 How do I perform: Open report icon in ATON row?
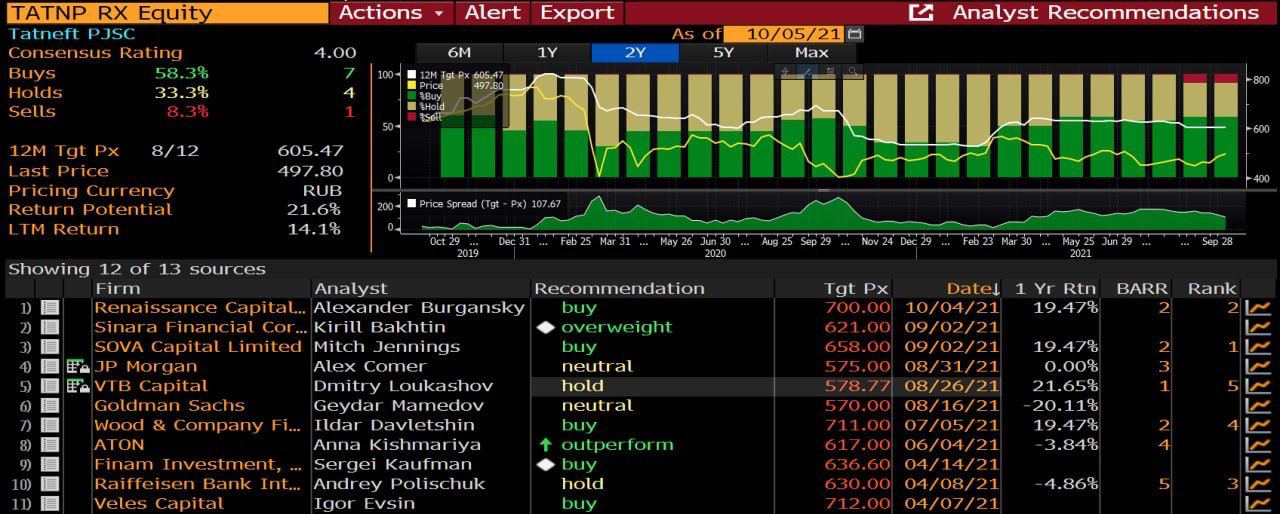coord(49,445)
